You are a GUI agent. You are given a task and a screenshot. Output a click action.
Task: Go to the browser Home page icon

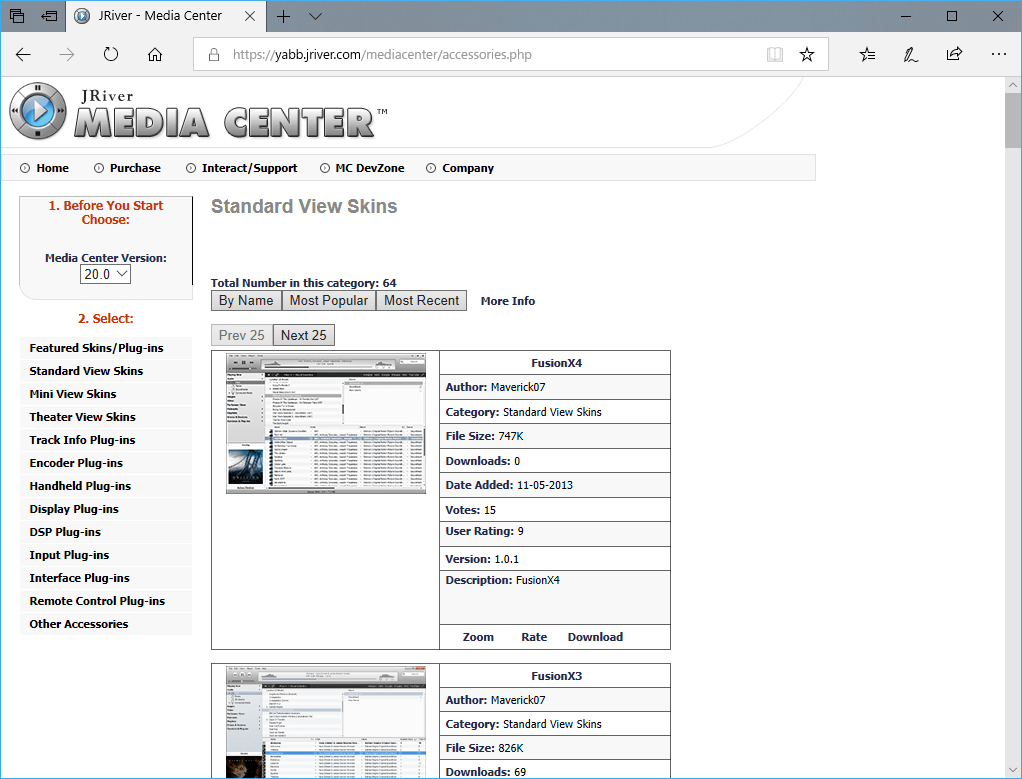click(155, 55)
